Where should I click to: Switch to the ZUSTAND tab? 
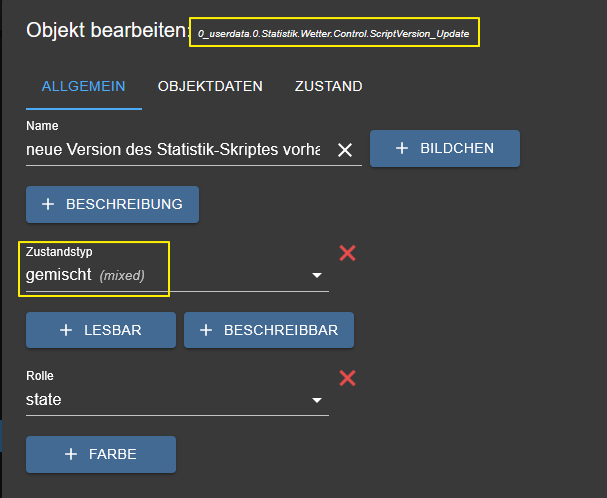coord(328,87)
